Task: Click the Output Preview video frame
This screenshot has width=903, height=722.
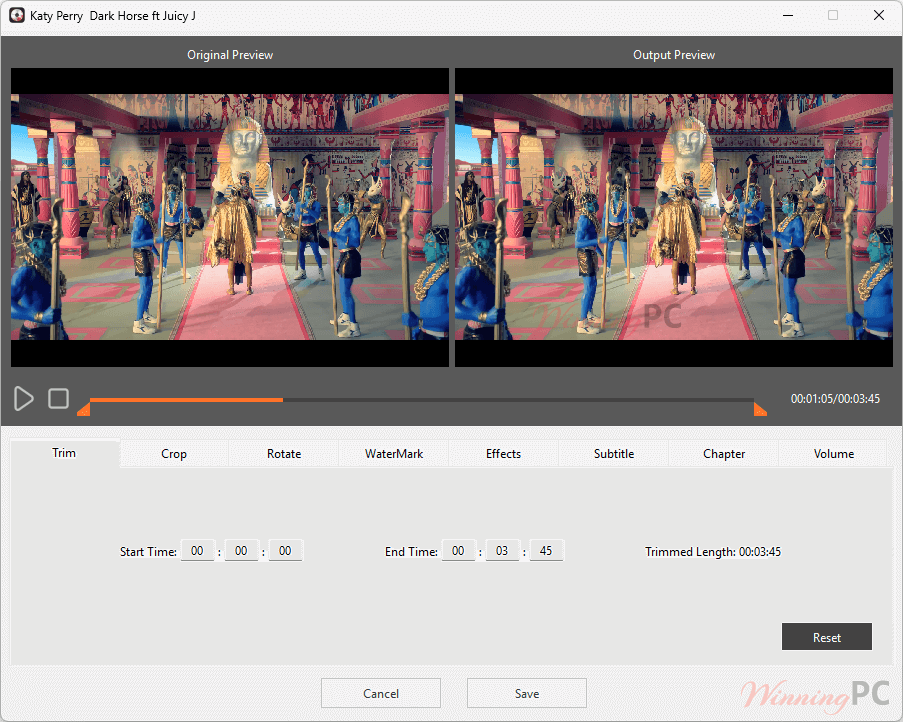Action: click(674, 218)
